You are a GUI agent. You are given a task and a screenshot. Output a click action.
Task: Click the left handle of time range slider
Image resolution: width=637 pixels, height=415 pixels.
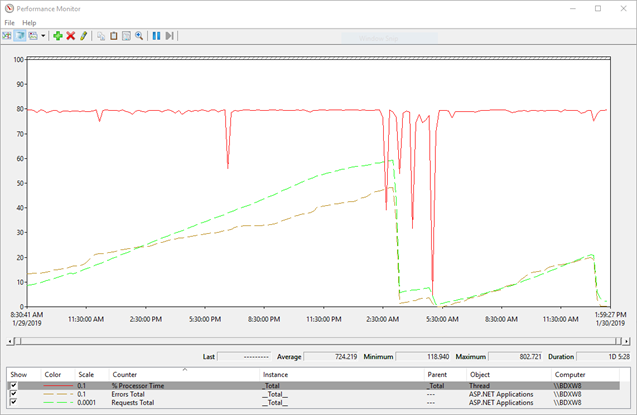(17, 341)
